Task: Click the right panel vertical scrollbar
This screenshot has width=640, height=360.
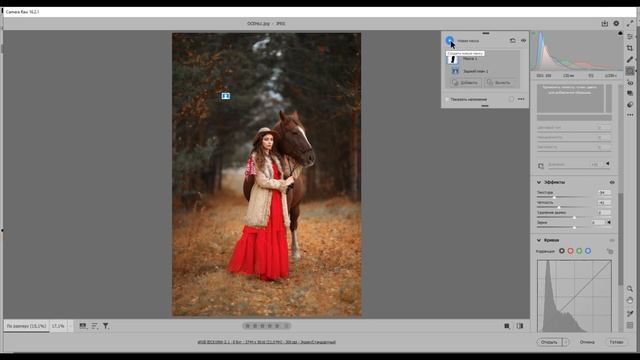Action: 620,239
